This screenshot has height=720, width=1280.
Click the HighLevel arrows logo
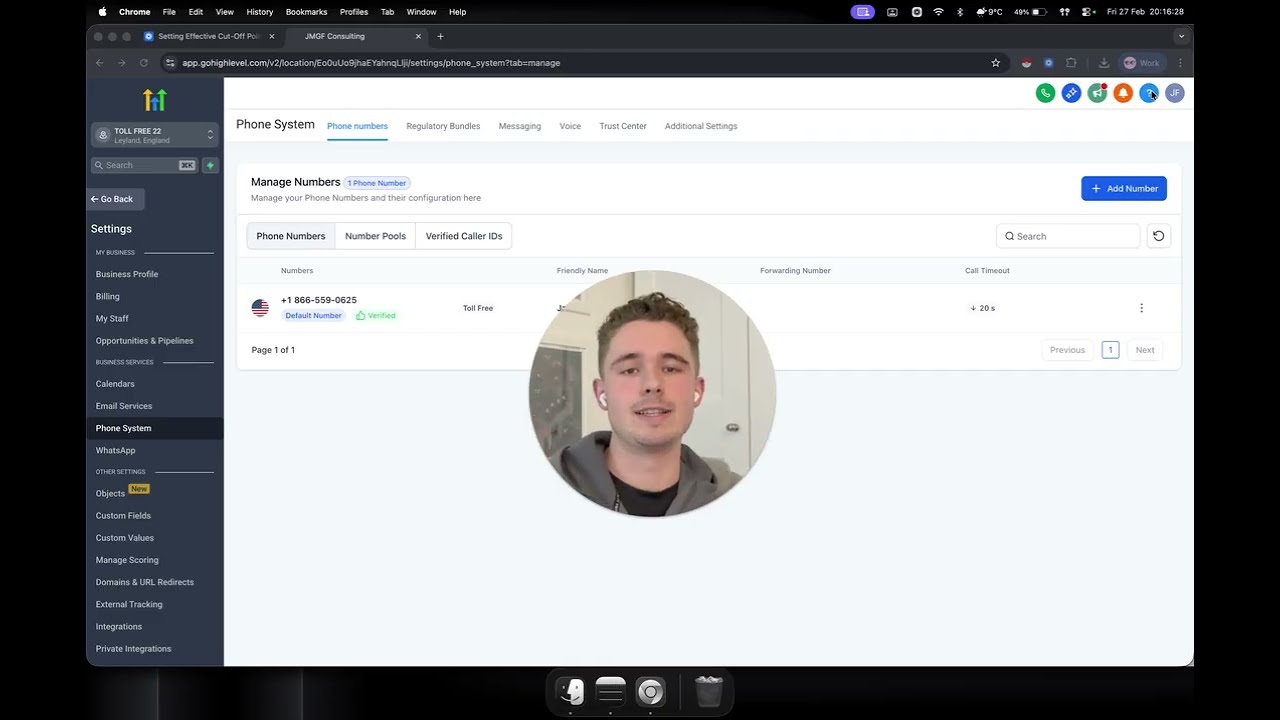coord(155,100)
